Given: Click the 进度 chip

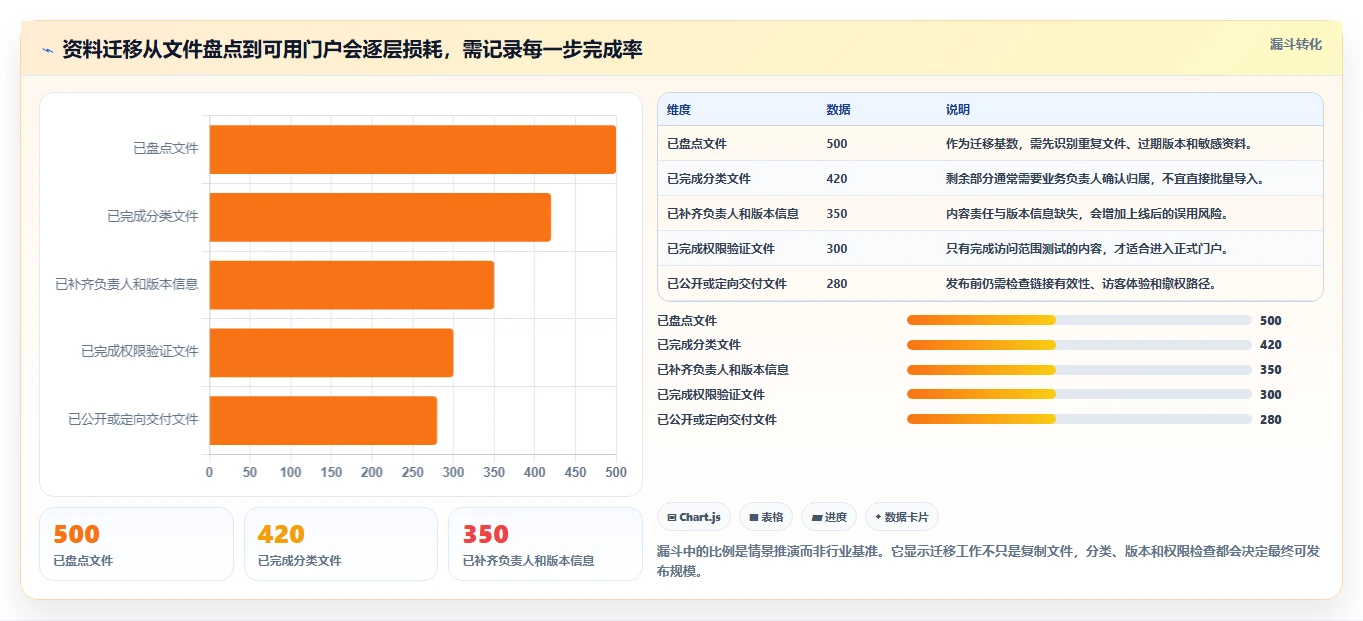Looking at the screenshot, I should [829, 517].
